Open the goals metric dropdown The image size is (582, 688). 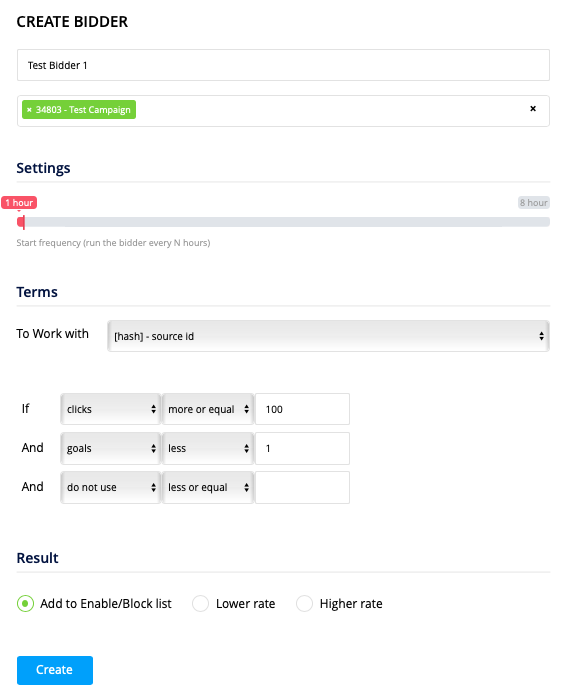pyautogui.click(x=111, y=448)
